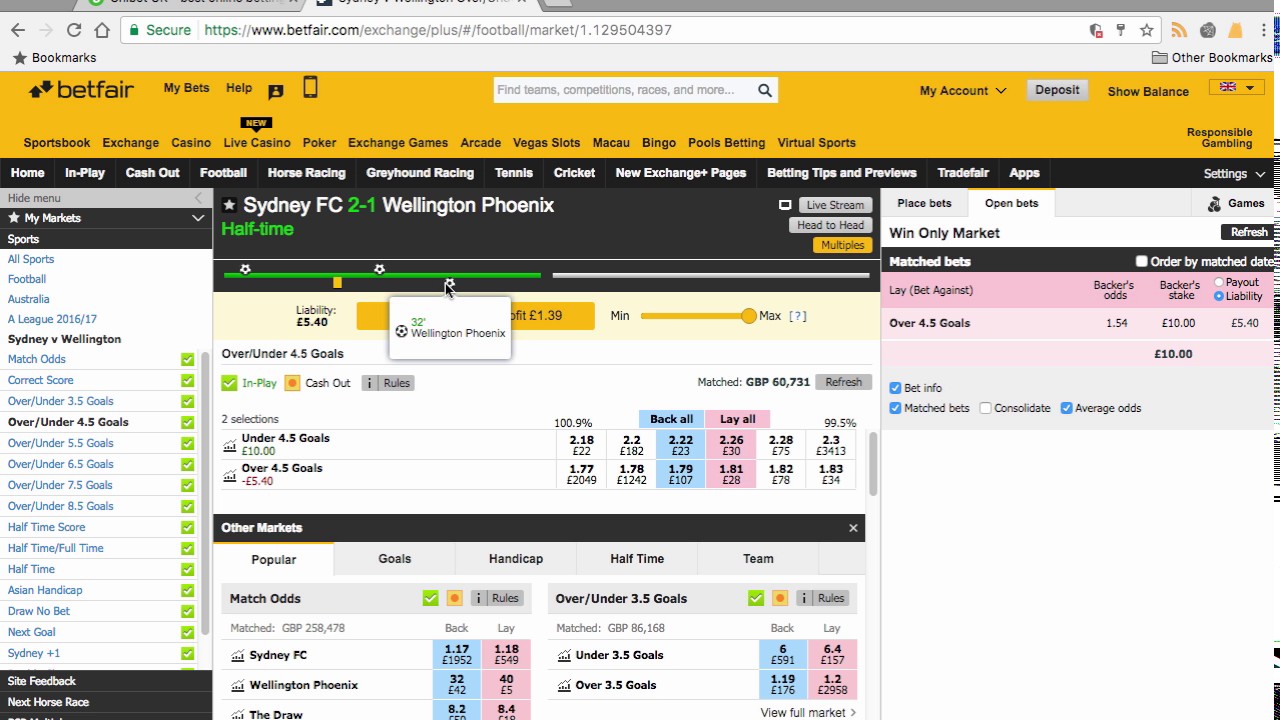
Task: Click Refresh in the Win Only Market panel
Action: (x=1249, y=232)
